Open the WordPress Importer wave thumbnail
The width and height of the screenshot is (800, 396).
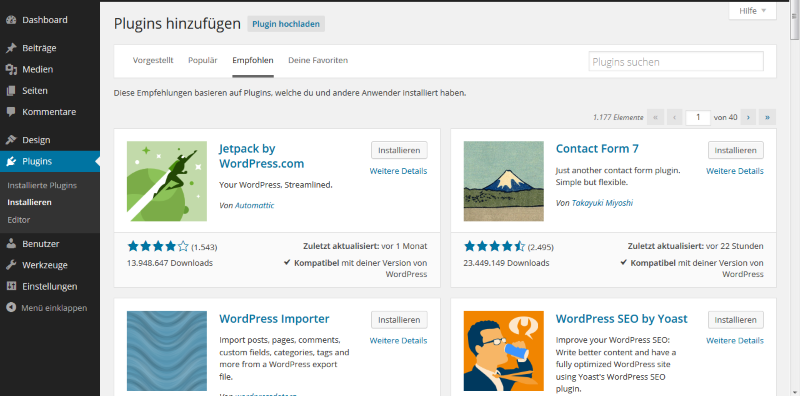pos(167,351)
